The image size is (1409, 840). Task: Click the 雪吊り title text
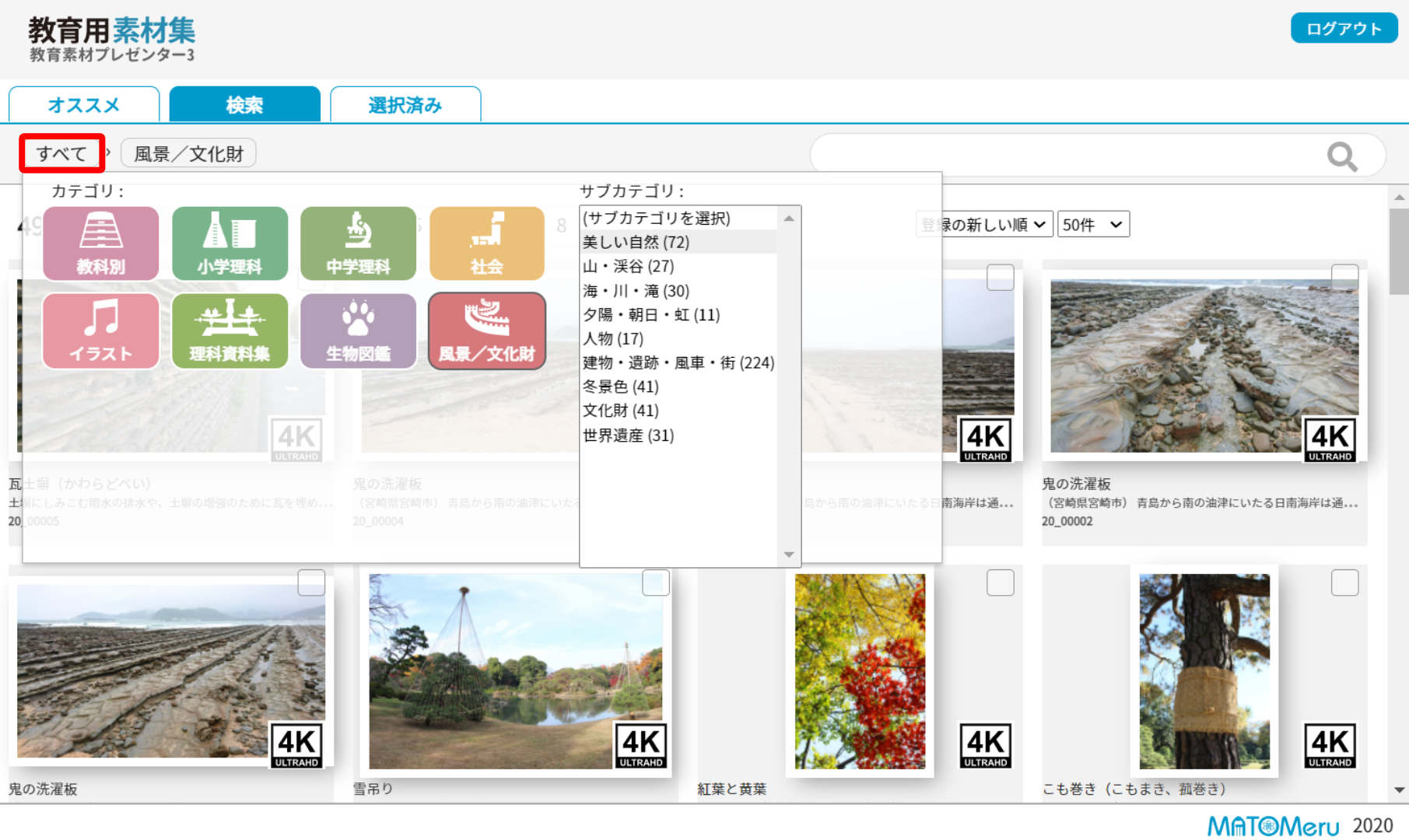(x=373, y=789)
